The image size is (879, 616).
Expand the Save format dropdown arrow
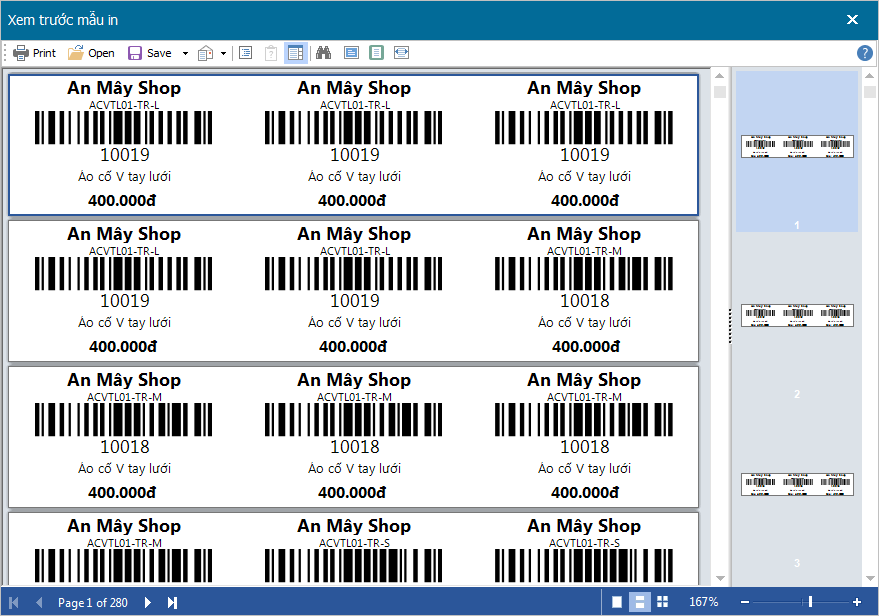(185, 53)
